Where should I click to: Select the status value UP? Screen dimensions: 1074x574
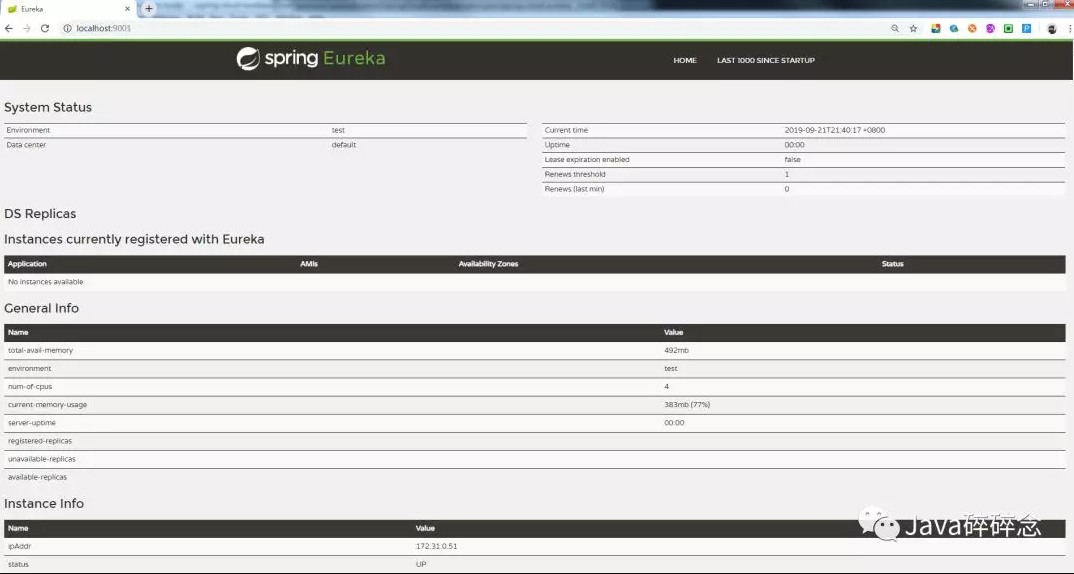[x=421, y=564]
